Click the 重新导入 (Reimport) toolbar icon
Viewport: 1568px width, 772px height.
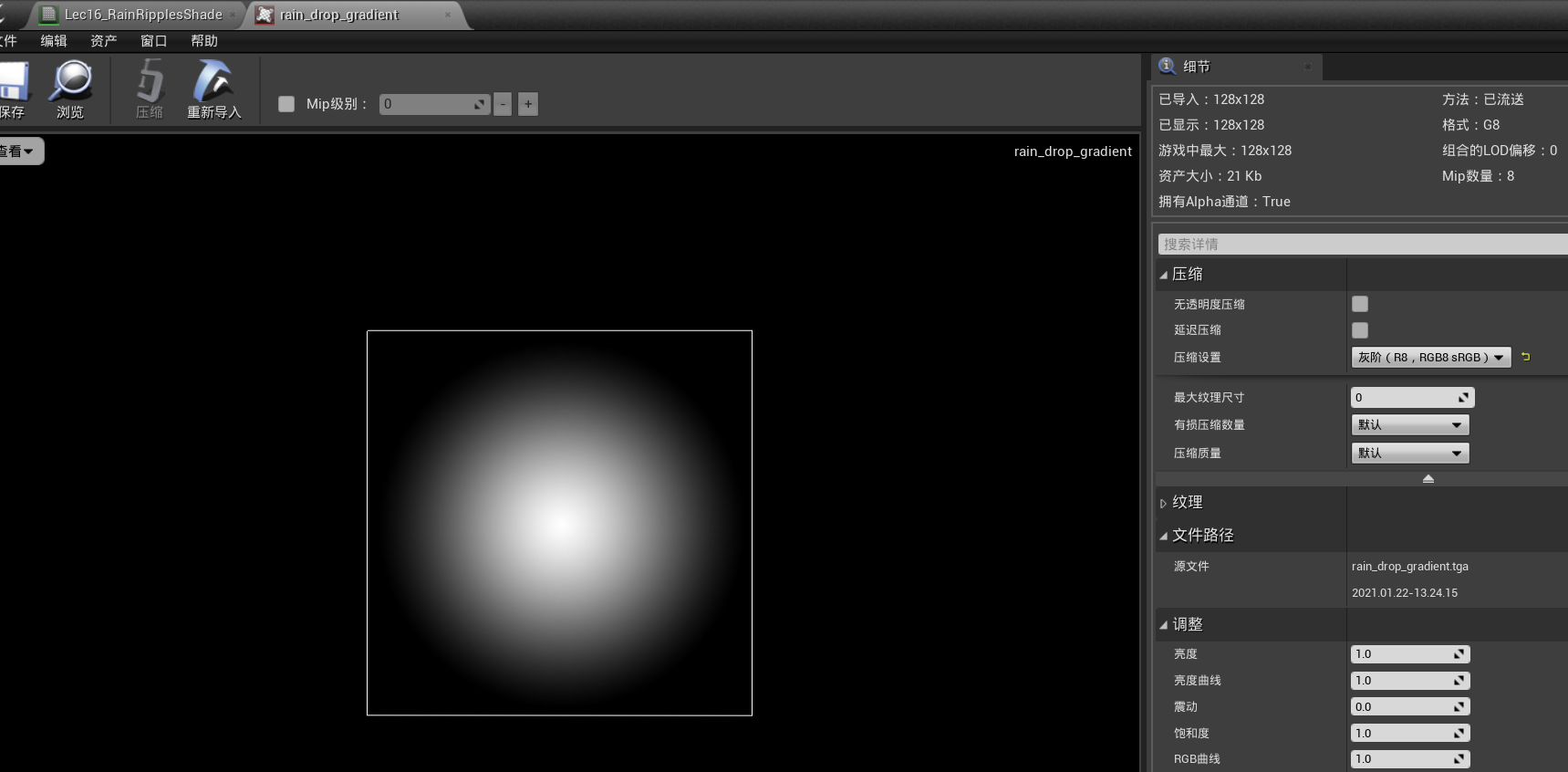(x=213, y=81)
